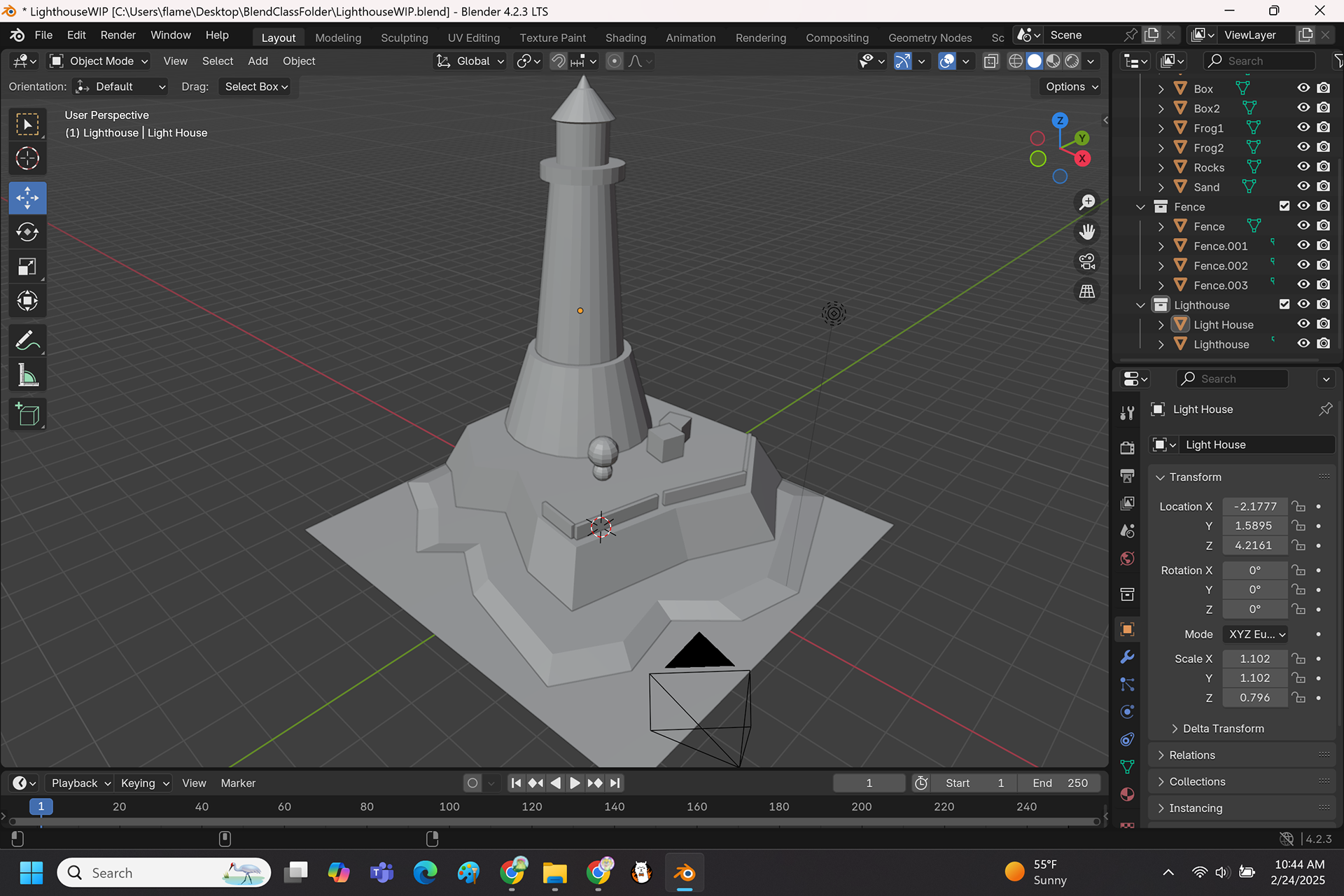The width and height of the screenshot is (1344, 896).
Task: Click the viewport zoom magnifier icon
Action: (x=1087, y=202)
